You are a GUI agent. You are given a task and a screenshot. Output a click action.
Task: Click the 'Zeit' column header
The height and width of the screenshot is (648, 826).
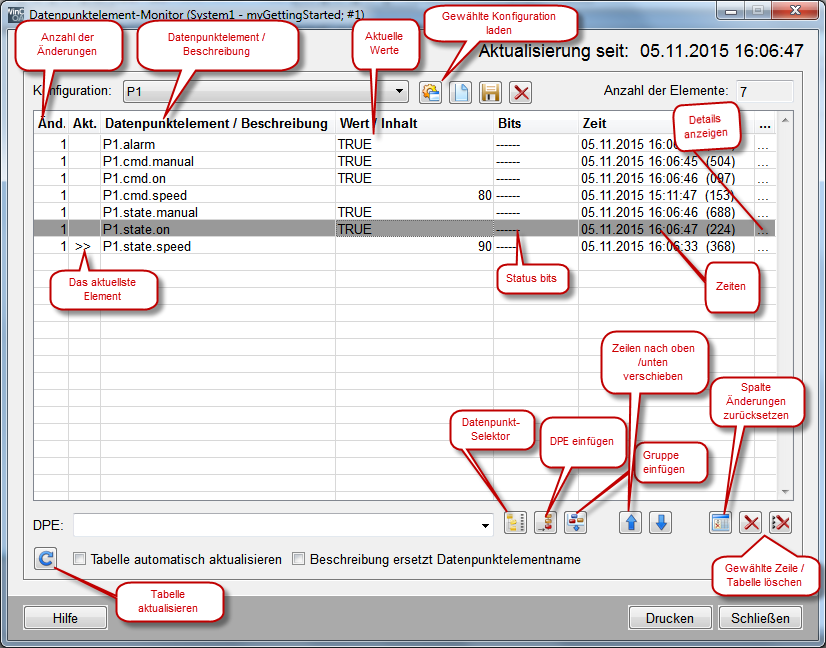tap(666, 123)
